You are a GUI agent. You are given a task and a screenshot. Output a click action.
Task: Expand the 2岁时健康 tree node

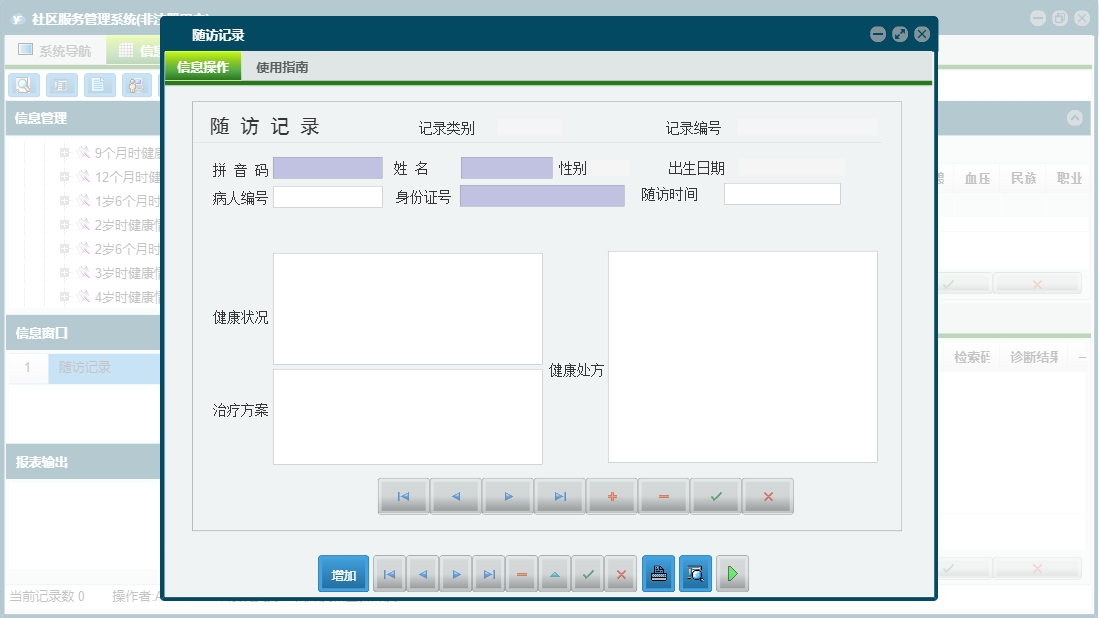click(x=64, y=224)
